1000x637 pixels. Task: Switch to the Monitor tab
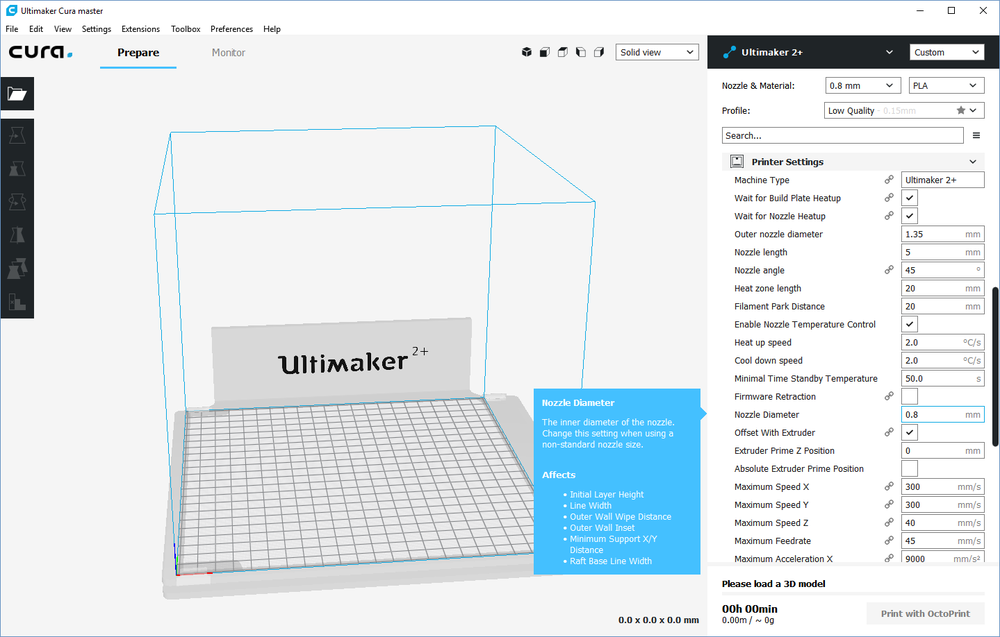228,52
